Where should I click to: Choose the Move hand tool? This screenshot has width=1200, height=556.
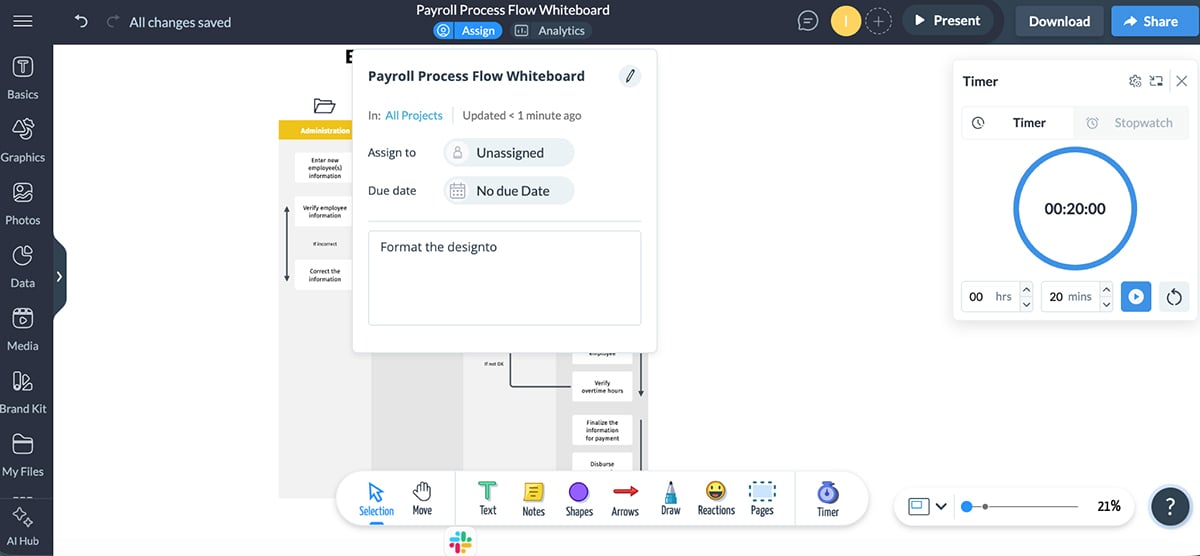click(x=422, y=498)
